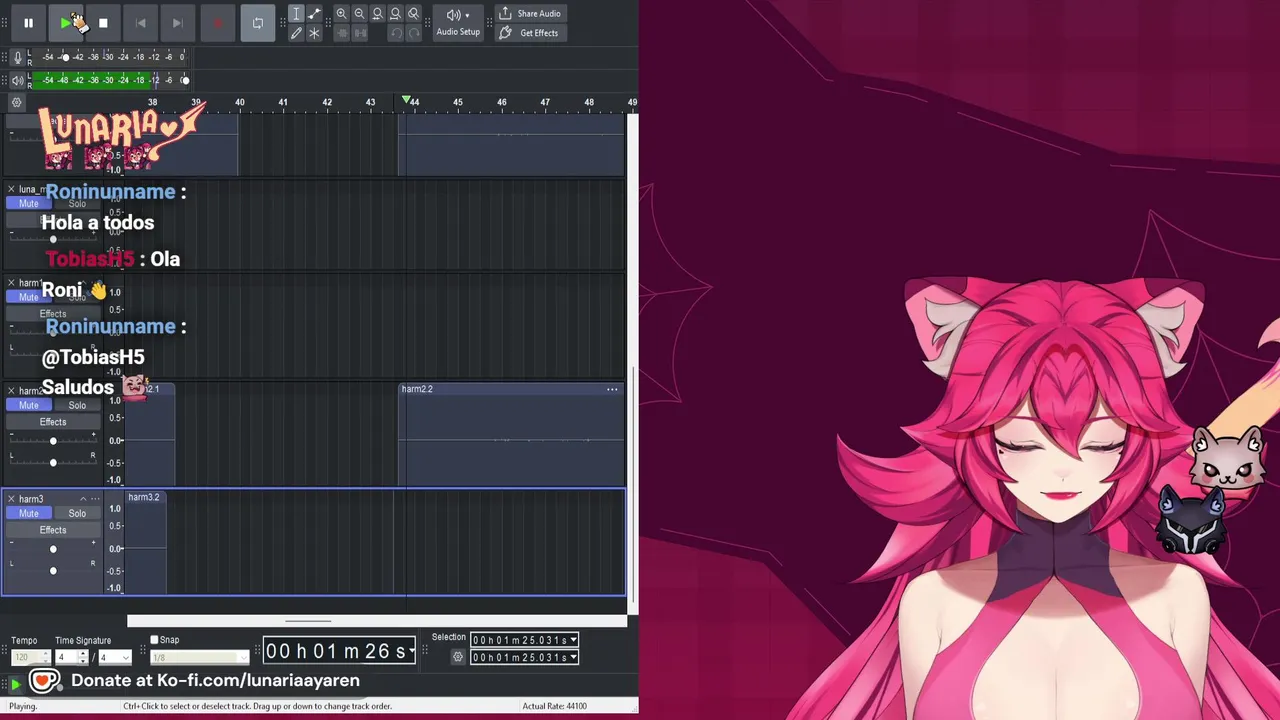Click the speaker playback meter icon
Viewport: 1280px width, 720px height.
tap(17, 80)
